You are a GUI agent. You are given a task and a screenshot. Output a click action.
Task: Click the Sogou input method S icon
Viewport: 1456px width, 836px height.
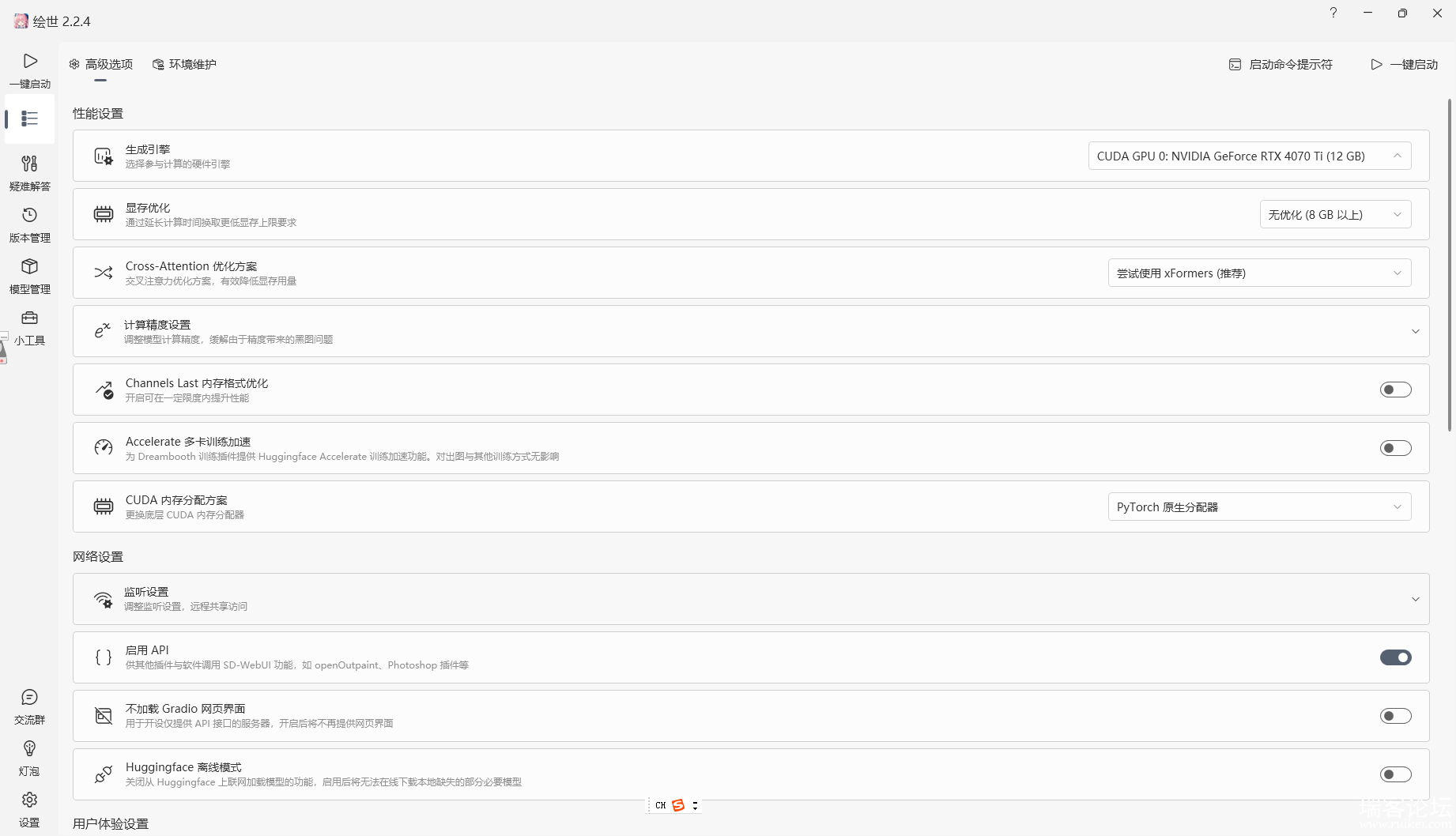point(678,805)
